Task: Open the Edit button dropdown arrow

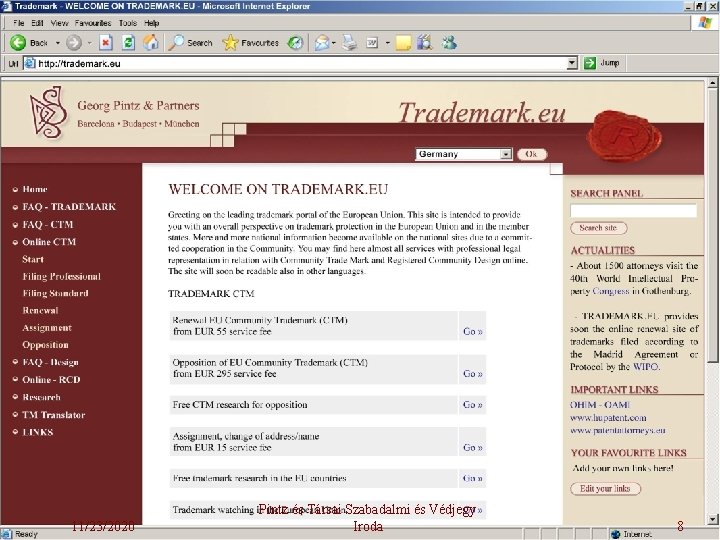Action: pyautogui.click(x=388, y=43)
